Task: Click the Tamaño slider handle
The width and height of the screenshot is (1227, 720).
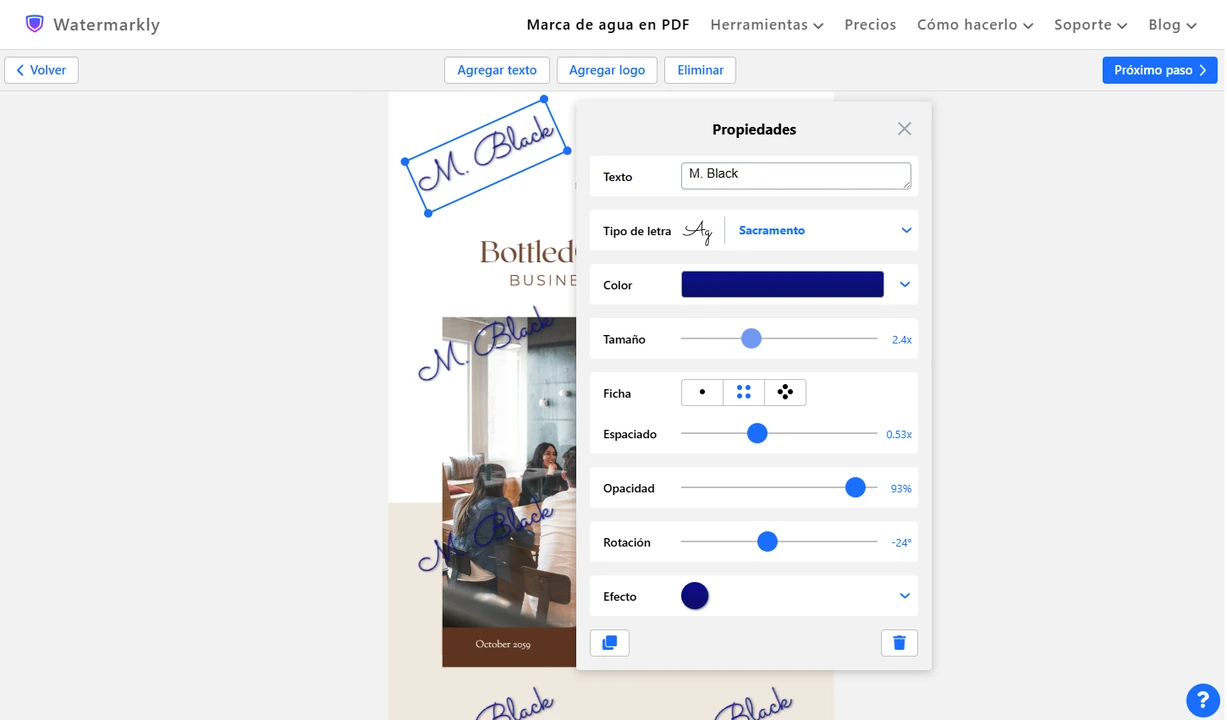Action: pyautogui.click(x=752, y=339)
